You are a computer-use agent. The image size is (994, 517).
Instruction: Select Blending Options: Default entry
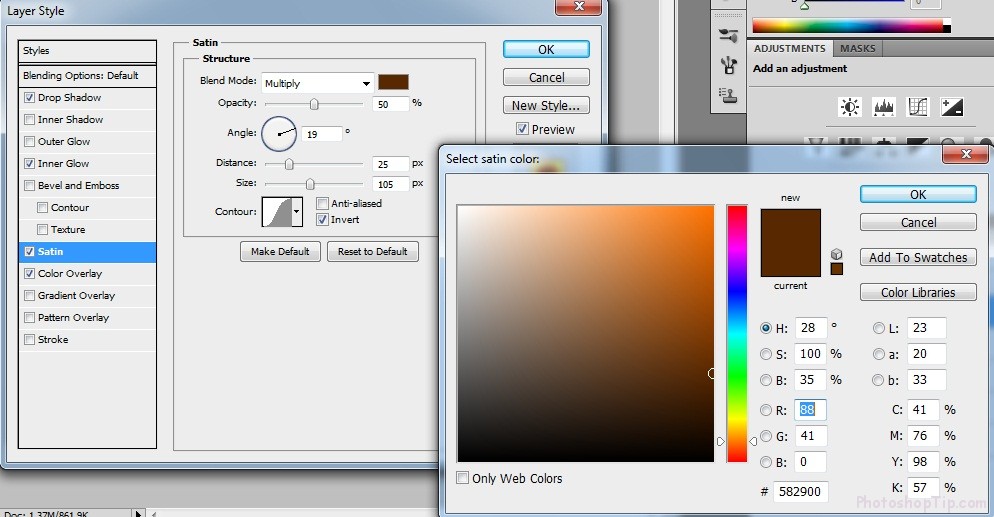coord(87,75)
